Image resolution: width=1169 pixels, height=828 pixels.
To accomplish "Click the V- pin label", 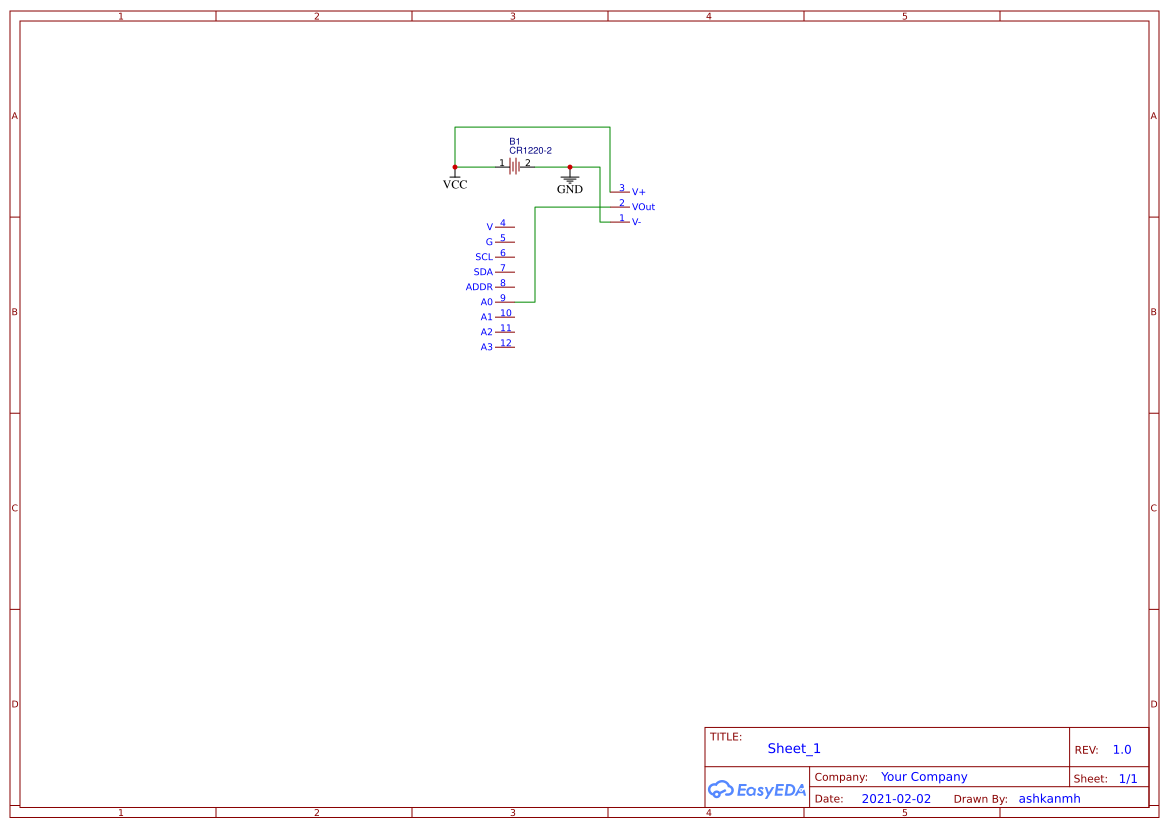I will [637, 222].
